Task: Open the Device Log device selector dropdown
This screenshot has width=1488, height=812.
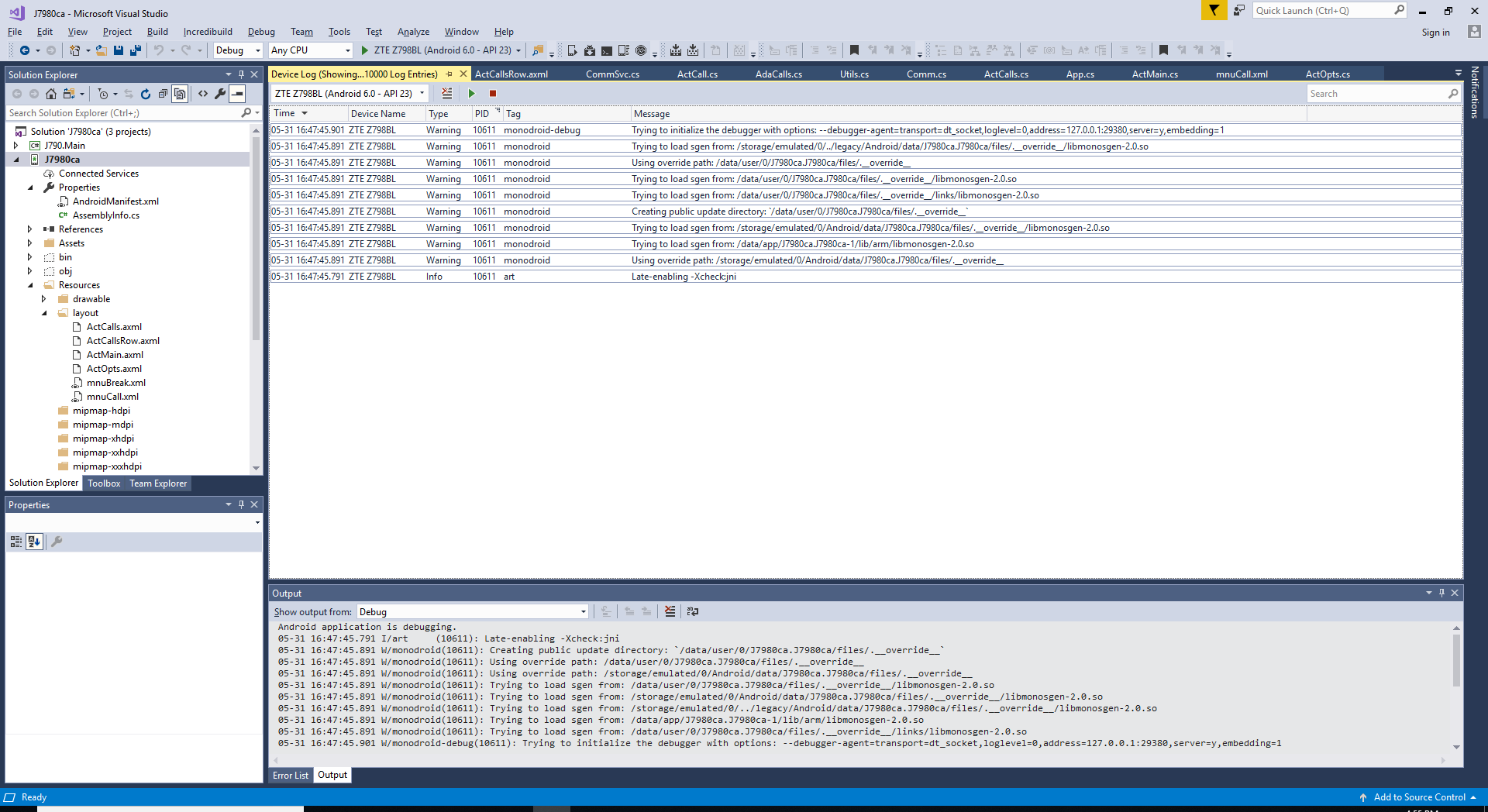Action: point(350,94)
